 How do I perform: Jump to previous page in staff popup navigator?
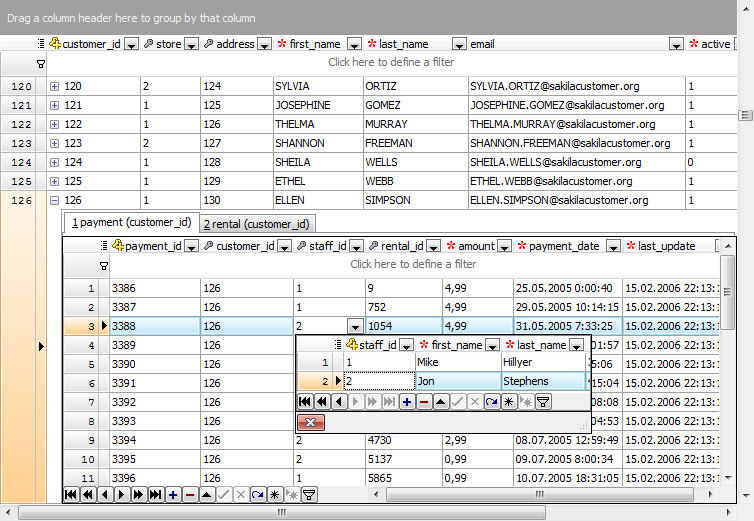tap(322, 401)
